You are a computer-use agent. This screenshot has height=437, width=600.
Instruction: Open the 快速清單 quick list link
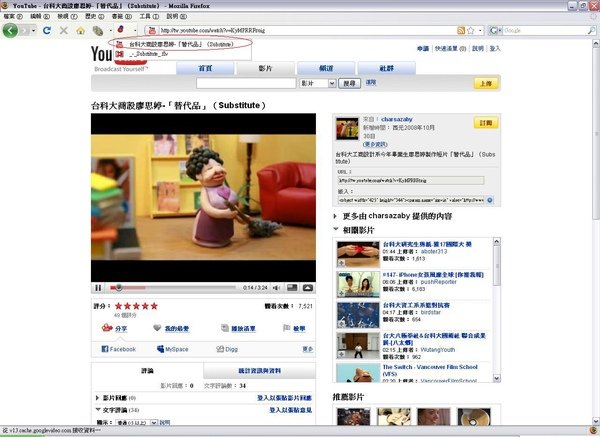coord(450,49)
